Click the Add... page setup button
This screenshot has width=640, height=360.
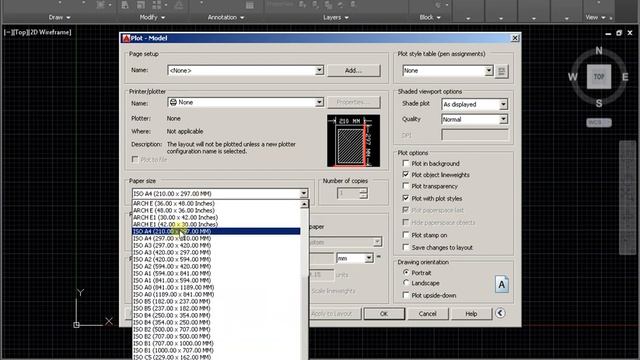click(x=353, y=70)
